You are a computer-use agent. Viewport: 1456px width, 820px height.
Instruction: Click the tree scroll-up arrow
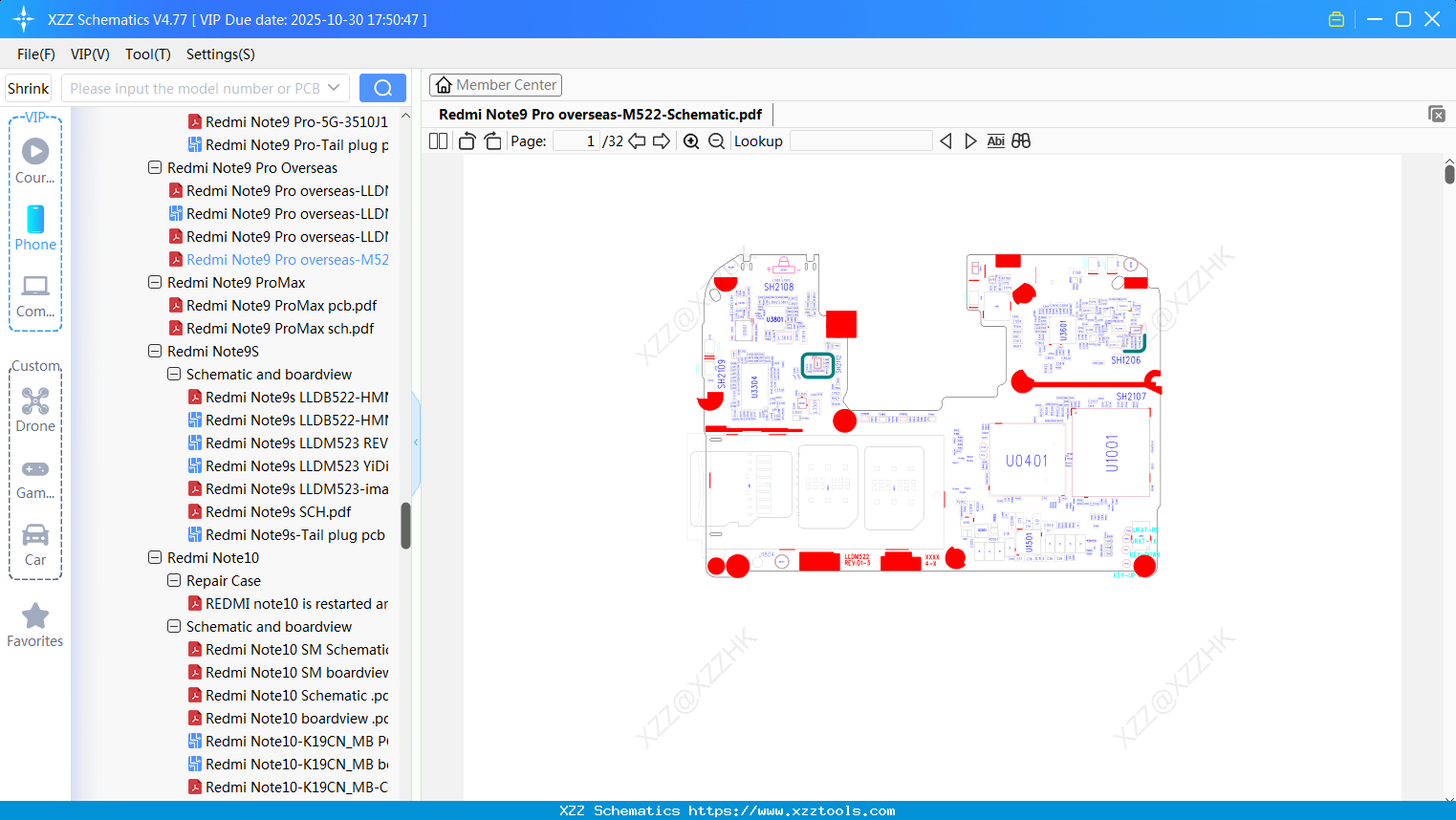(405, 116)
